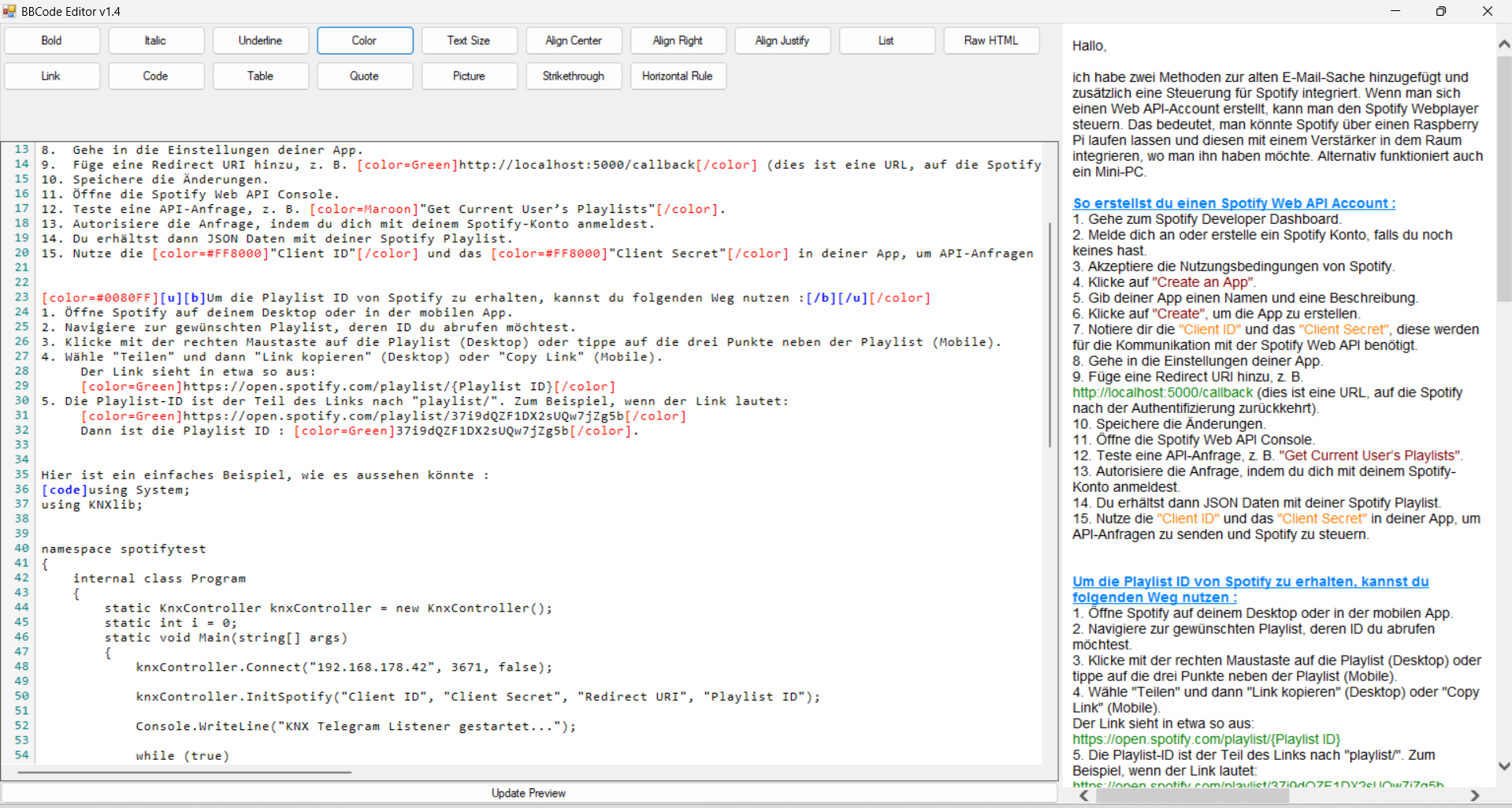Insert a Table tag
The width and height of the screenshot is (1512, 808).
261,76
